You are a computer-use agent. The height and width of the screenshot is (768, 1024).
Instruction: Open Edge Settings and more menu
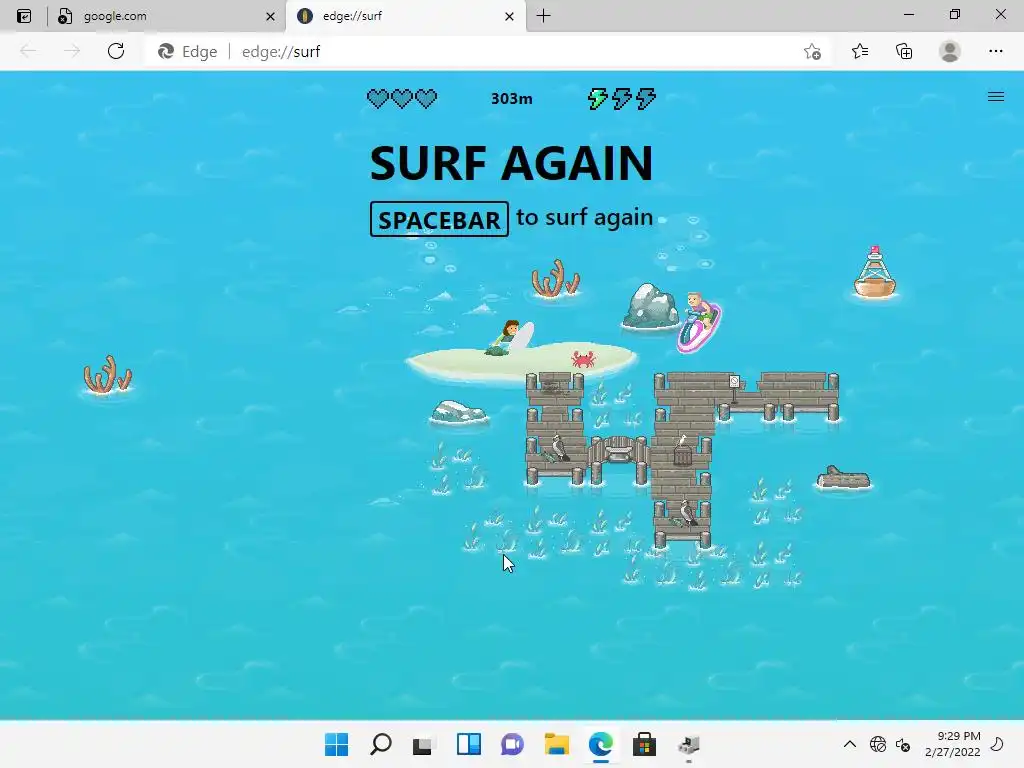click(x=995, y=51)
